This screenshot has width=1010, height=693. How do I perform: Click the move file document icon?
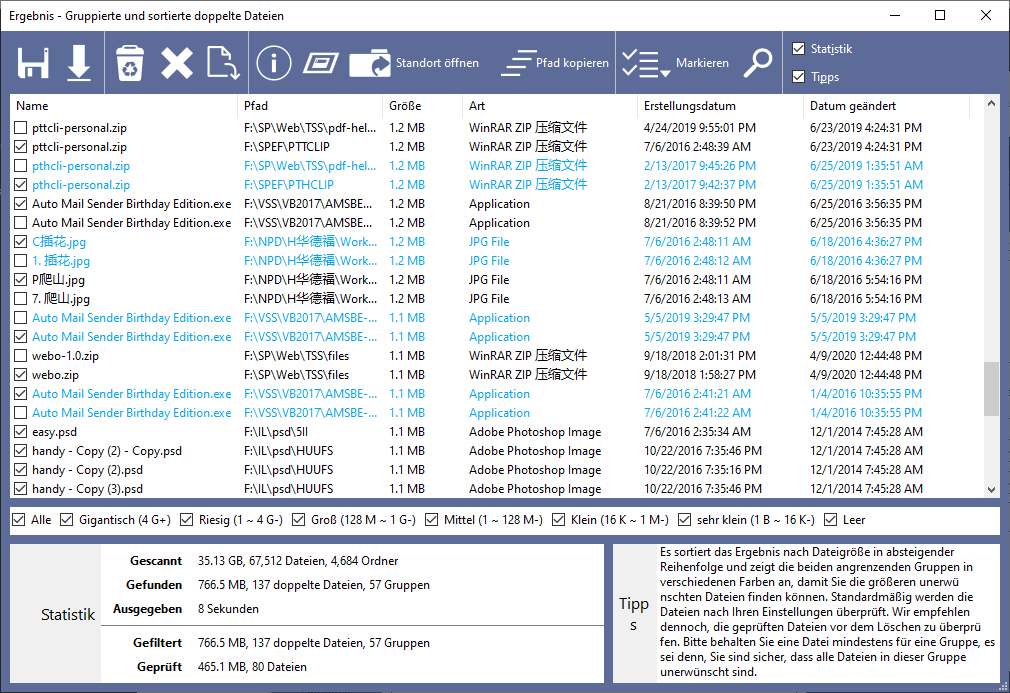[x=223, y=63]
